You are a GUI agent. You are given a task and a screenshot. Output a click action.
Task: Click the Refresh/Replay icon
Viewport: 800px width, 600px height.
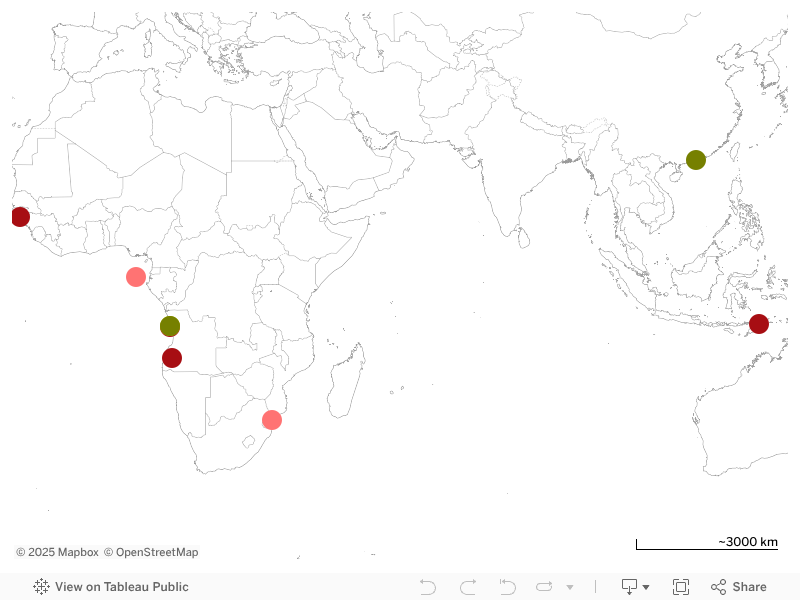(x=544, y=587)
